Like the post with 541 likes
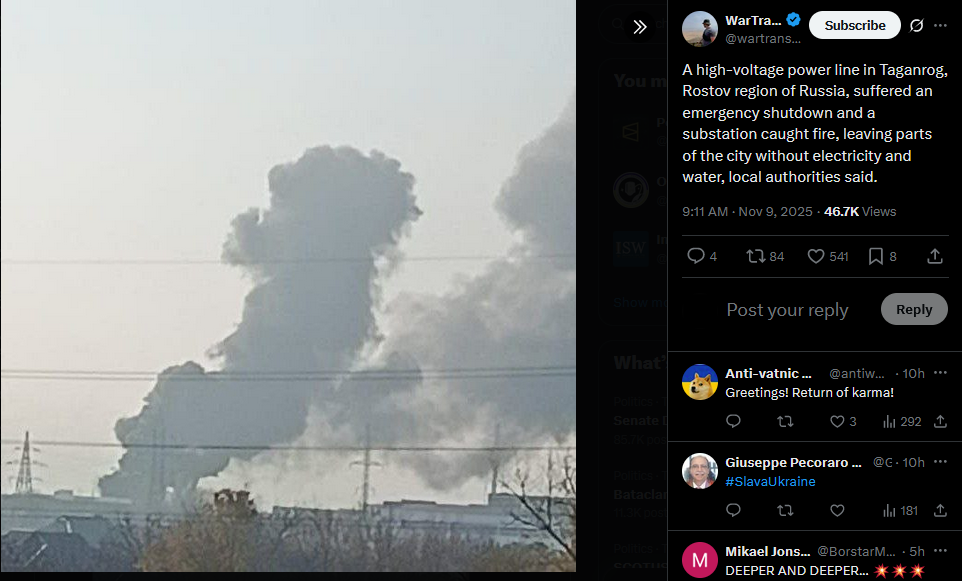This screenshot has height=581, width=962. [x=815, y=256]
